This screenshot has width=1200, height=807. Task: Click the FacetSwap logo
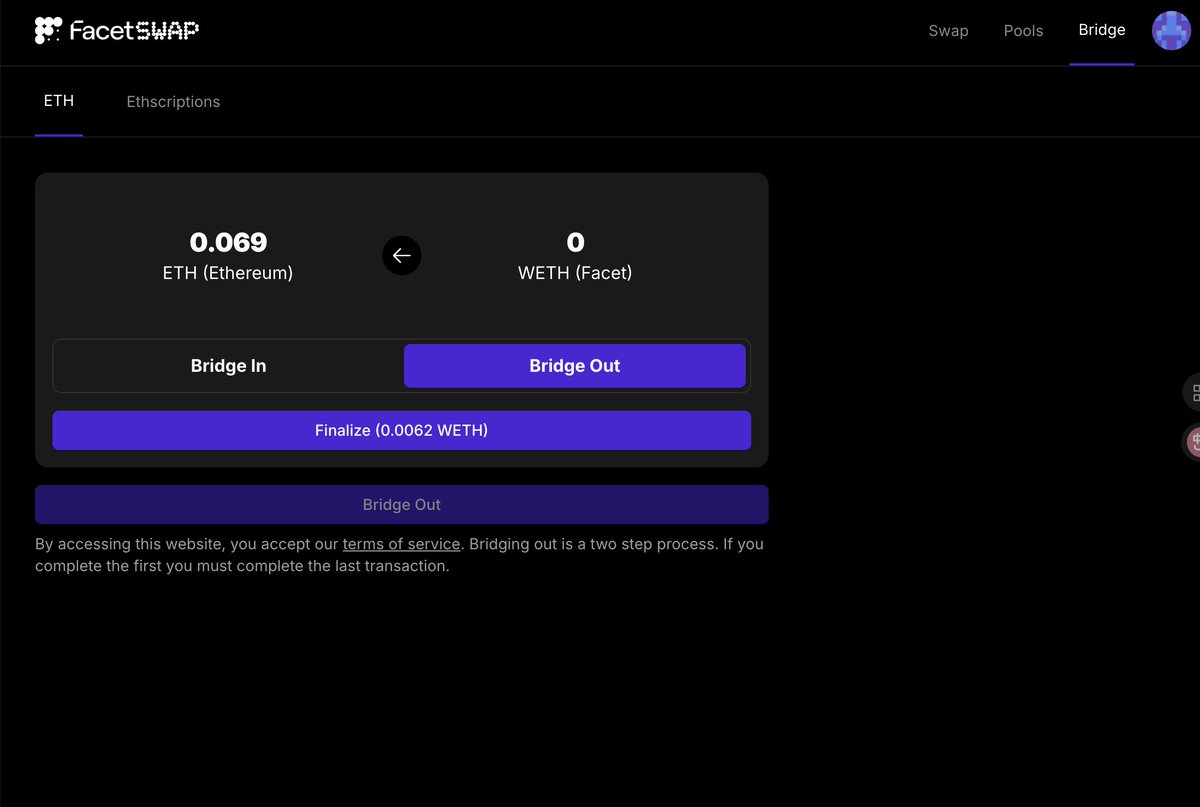117,31
